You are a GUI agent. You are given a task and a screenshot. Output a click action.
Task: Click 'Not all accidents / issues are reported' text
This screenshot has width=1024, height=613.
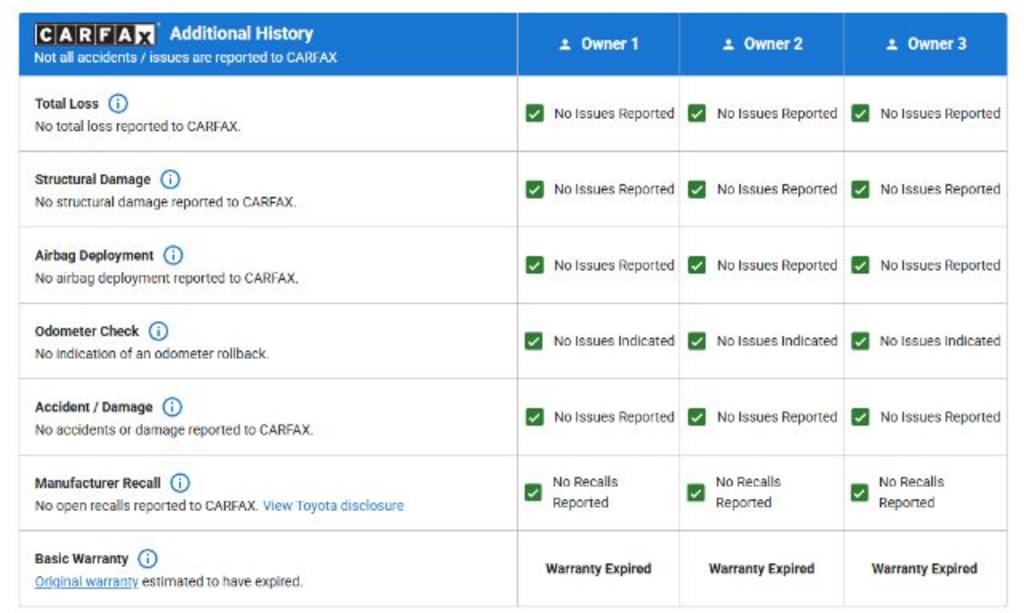[185, 57]
